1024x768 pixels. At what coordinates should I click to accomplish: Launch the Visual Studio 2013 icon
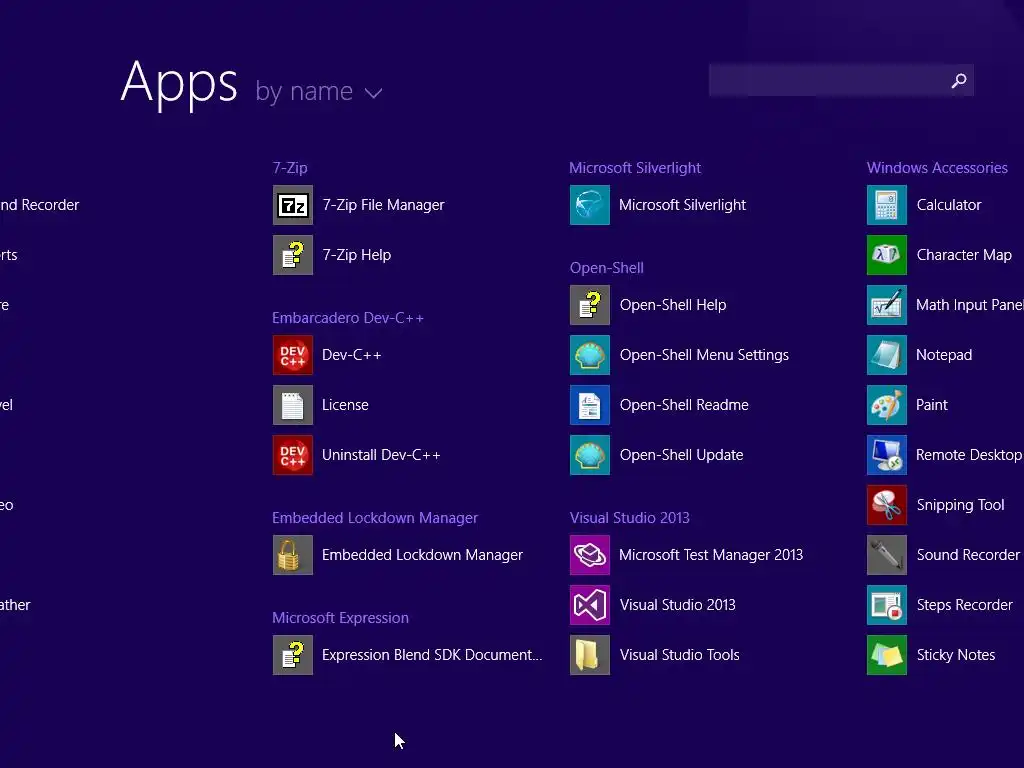(590, 605)
